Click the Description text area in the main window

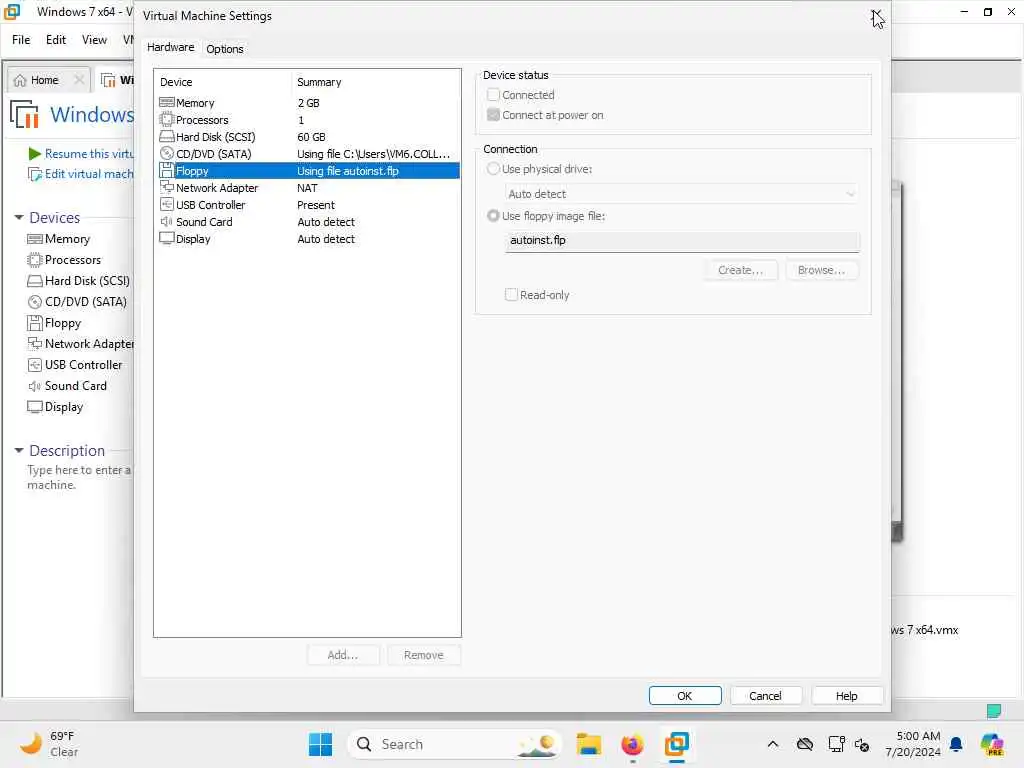click(x=79, y=477)
